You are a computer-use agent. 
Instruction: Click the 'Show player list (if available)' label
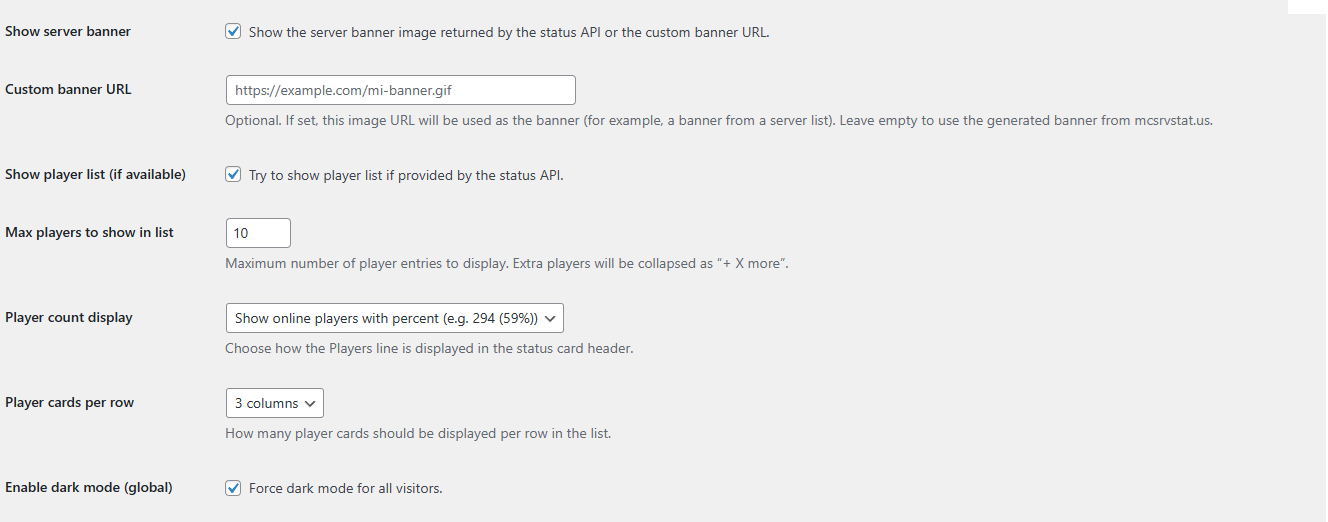tap(95, 174)
